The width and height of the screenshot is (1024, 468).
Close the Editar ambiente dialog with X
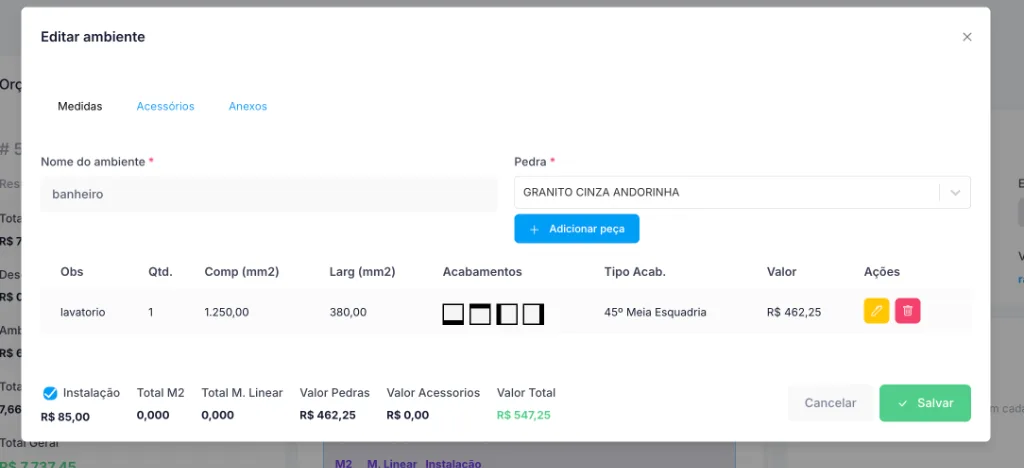tap(967, 37)
